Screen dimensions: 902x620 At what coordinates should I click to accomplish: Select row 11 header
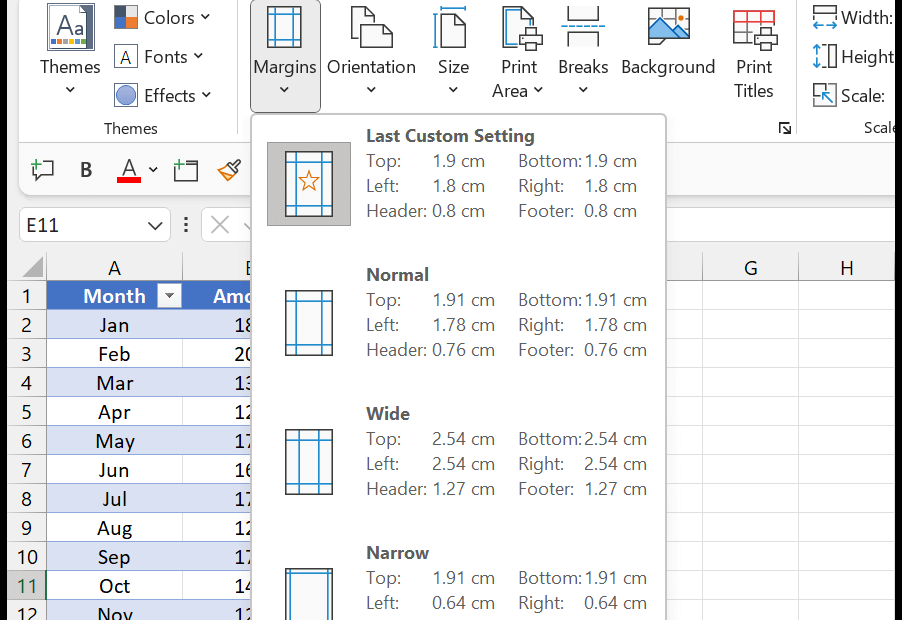(26, 586)
